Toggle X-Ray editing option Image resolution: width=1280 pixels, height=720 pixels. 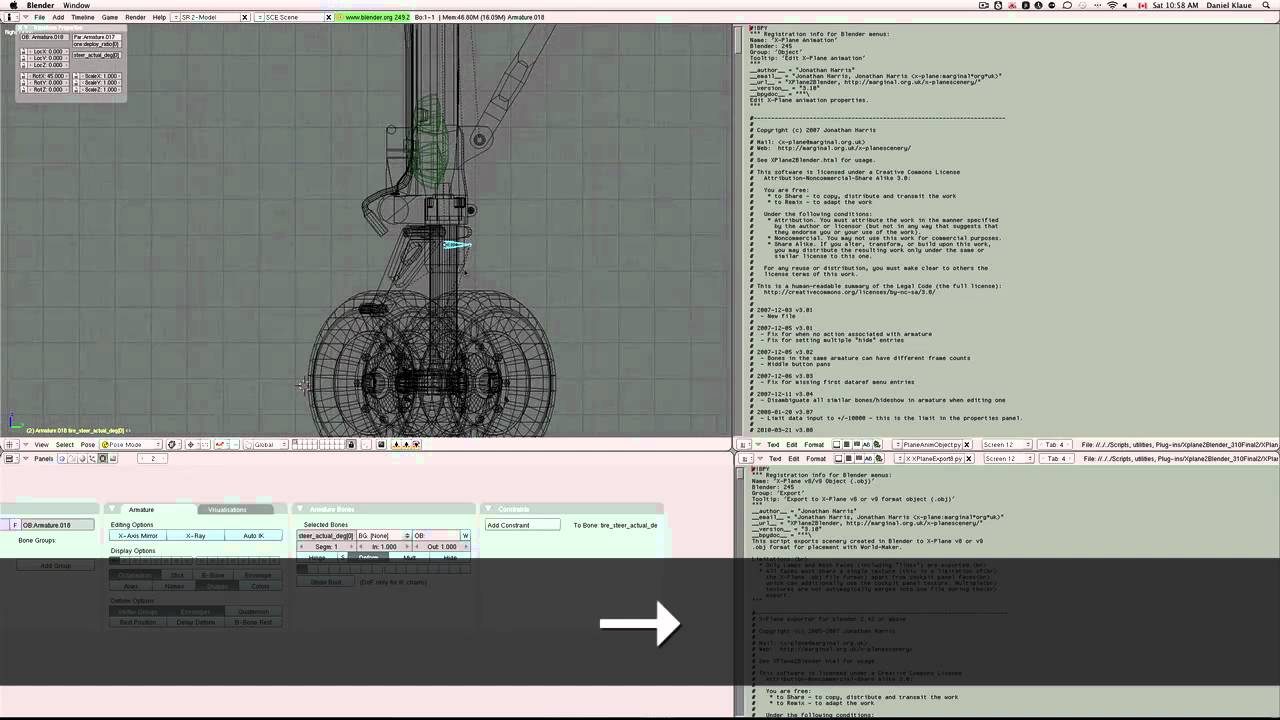pos(196,536)
